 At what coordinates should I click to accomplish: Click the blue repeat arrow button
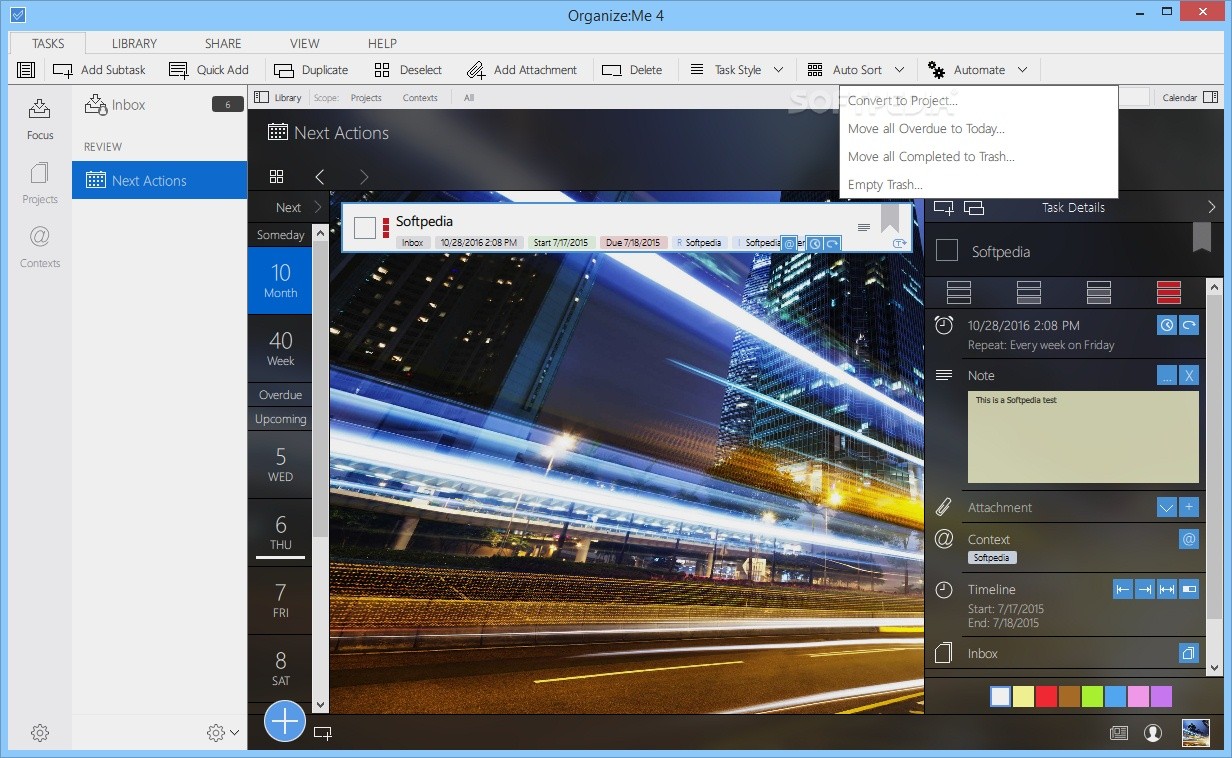click(1189, 325)
